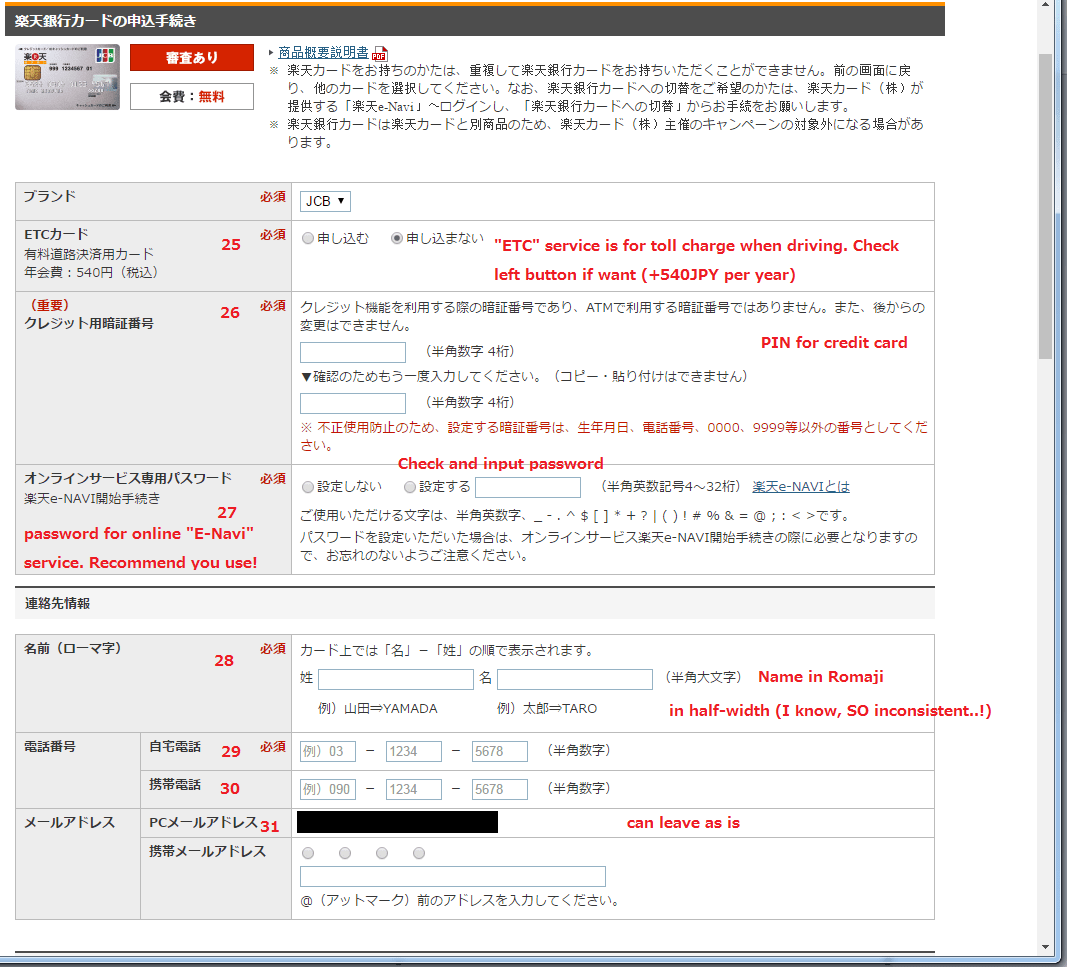Focus the mobile phone last 5678 field
Screen dimensions: 1067x967
pos(499,789)
